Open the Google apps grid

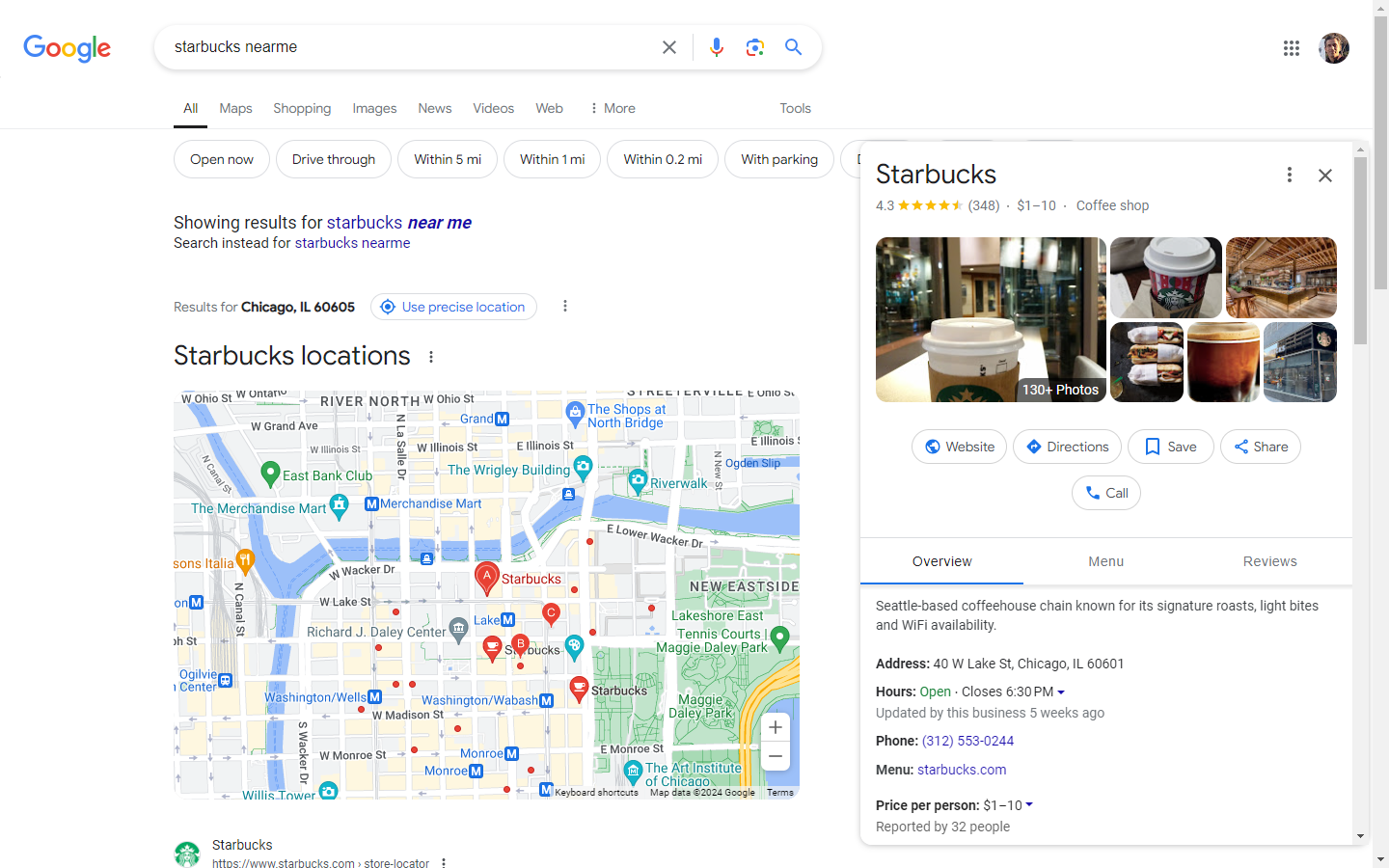coord(1291,48)
